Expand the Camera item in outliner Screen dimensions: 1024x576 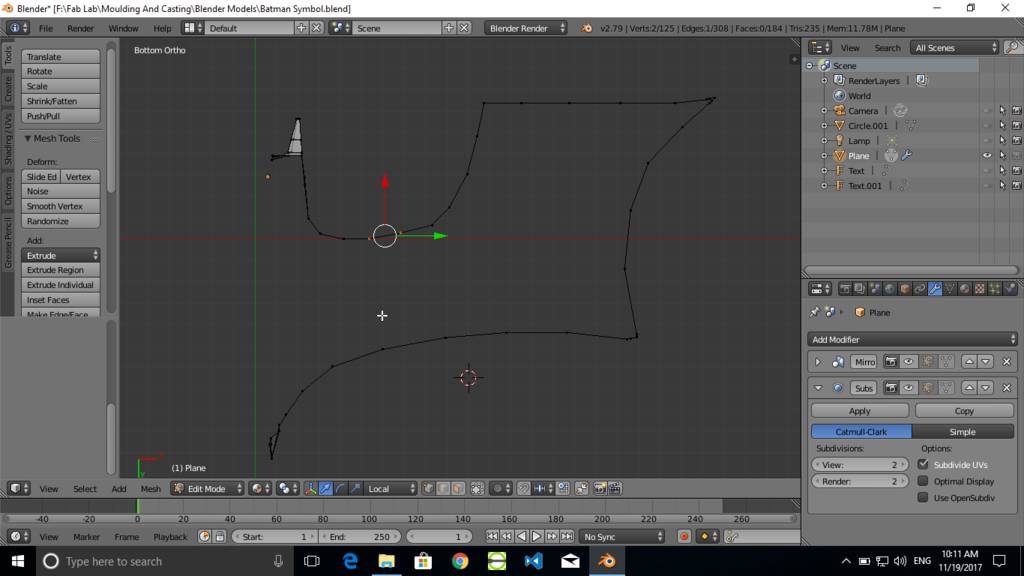824,110
